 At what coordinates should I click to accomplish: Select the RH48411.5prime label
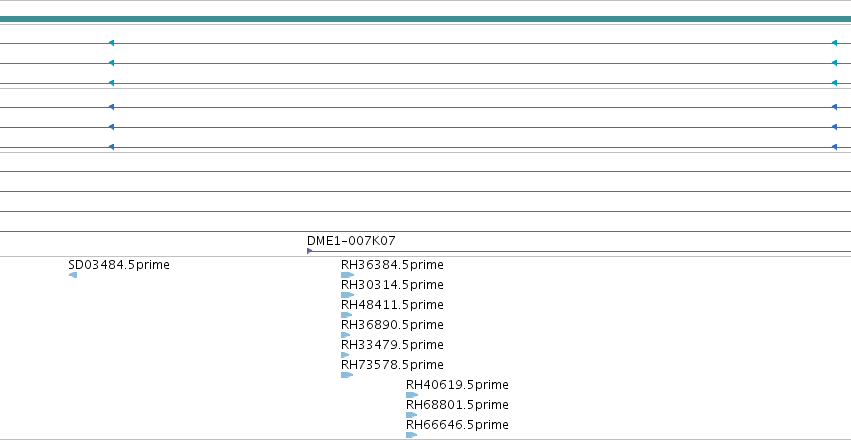click(x=392, y=305)
